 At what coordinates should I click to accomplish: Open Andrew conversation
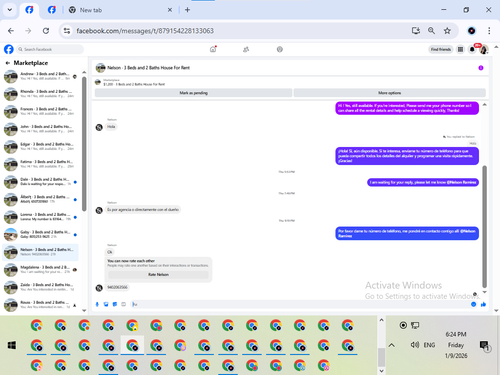click(x=40, y=76)
